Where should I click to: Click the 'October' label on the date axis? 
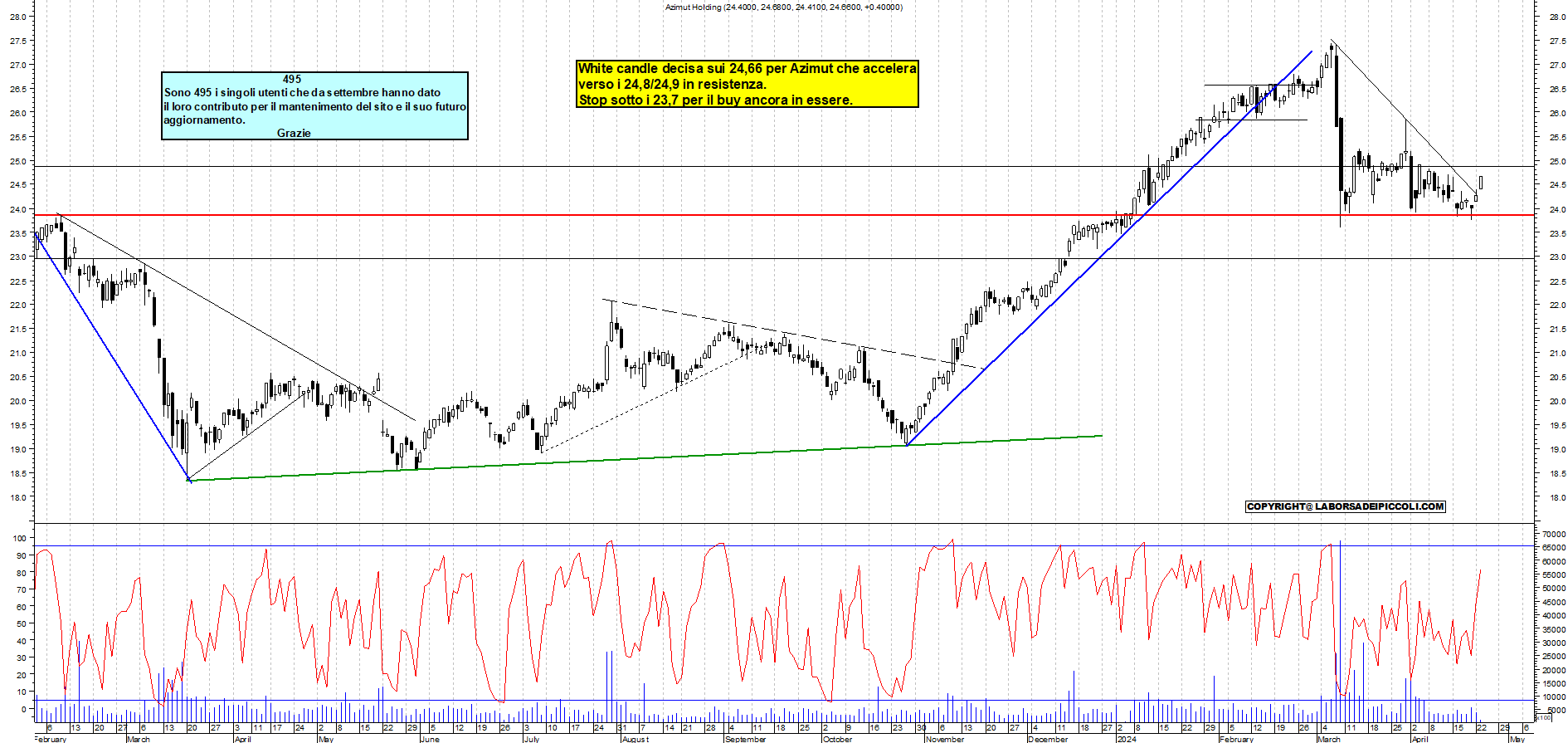coord(838,739)
